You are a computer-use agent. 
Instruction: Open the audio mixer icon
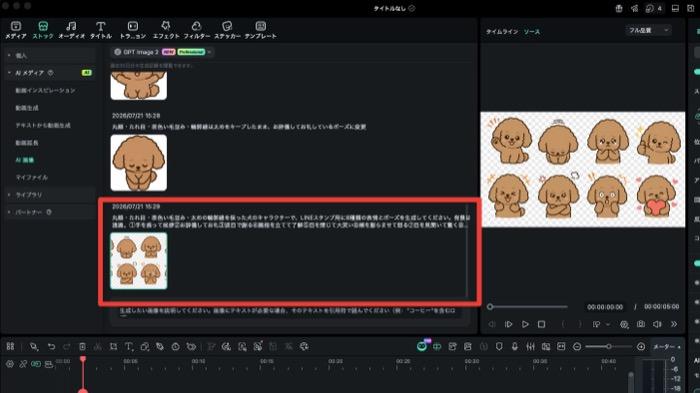[530, 347]
